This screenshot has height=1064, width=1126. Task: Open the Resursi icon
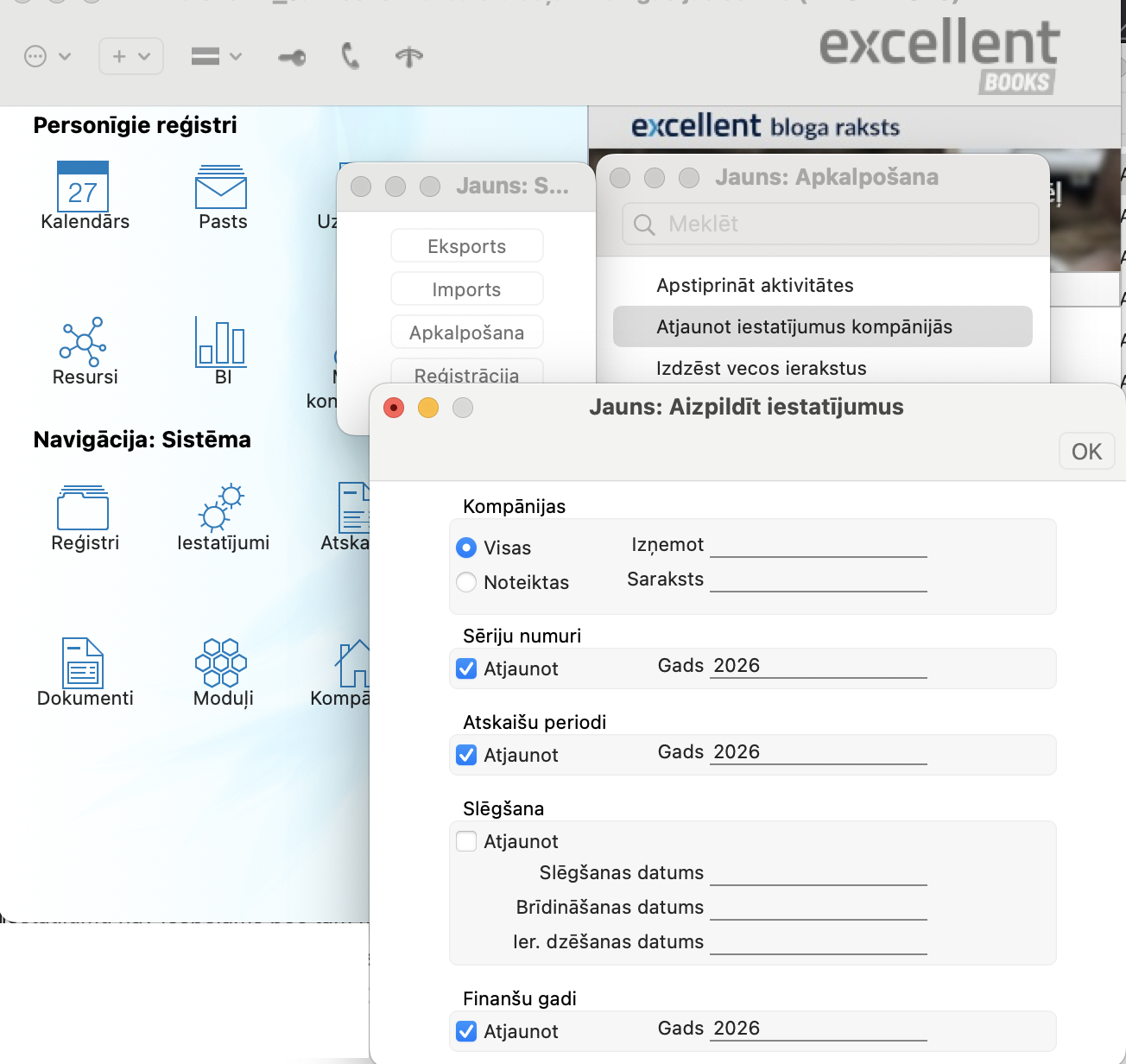point(83,341)
